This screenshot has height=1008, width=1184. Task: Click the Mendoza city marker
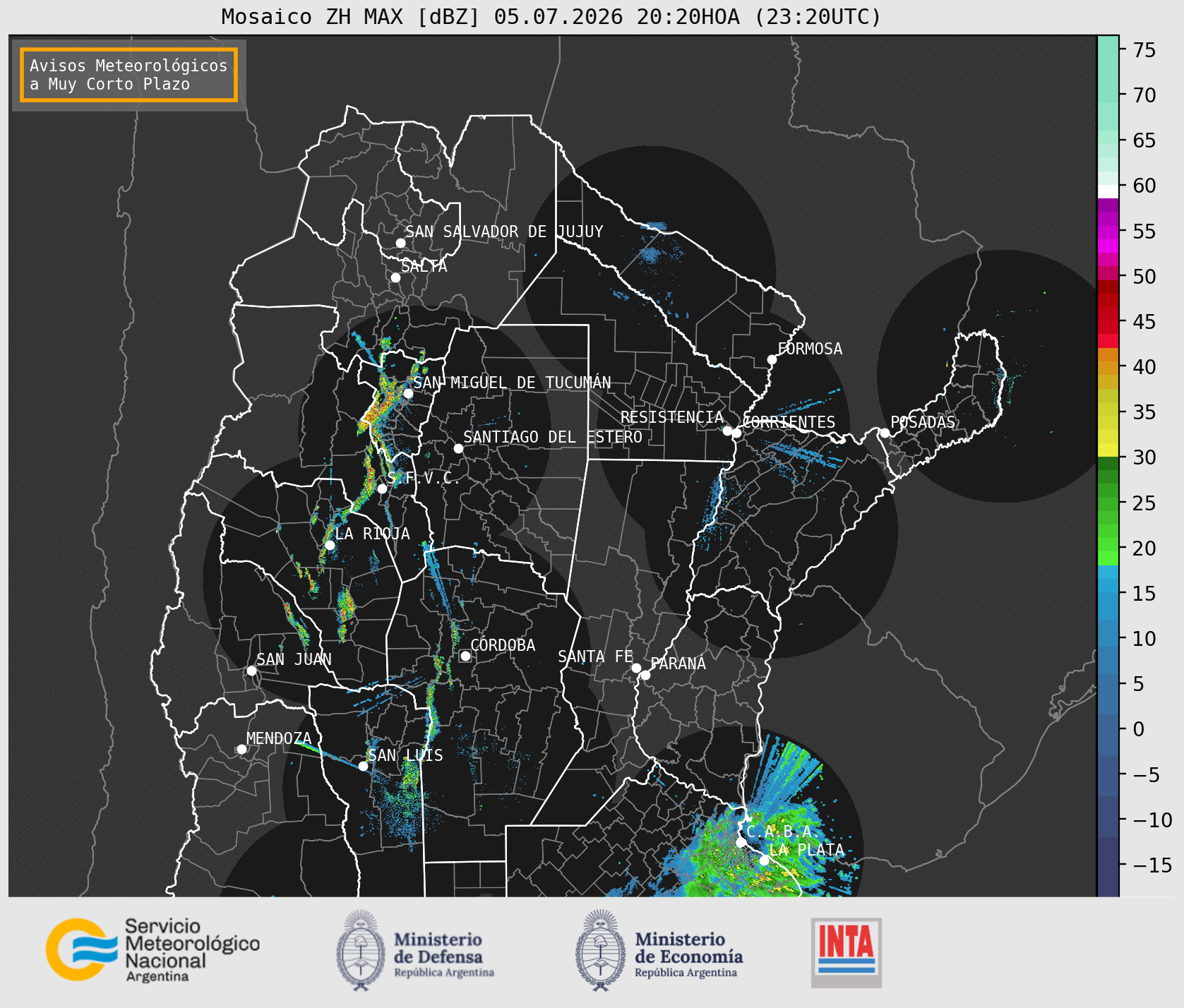[241, 749]
